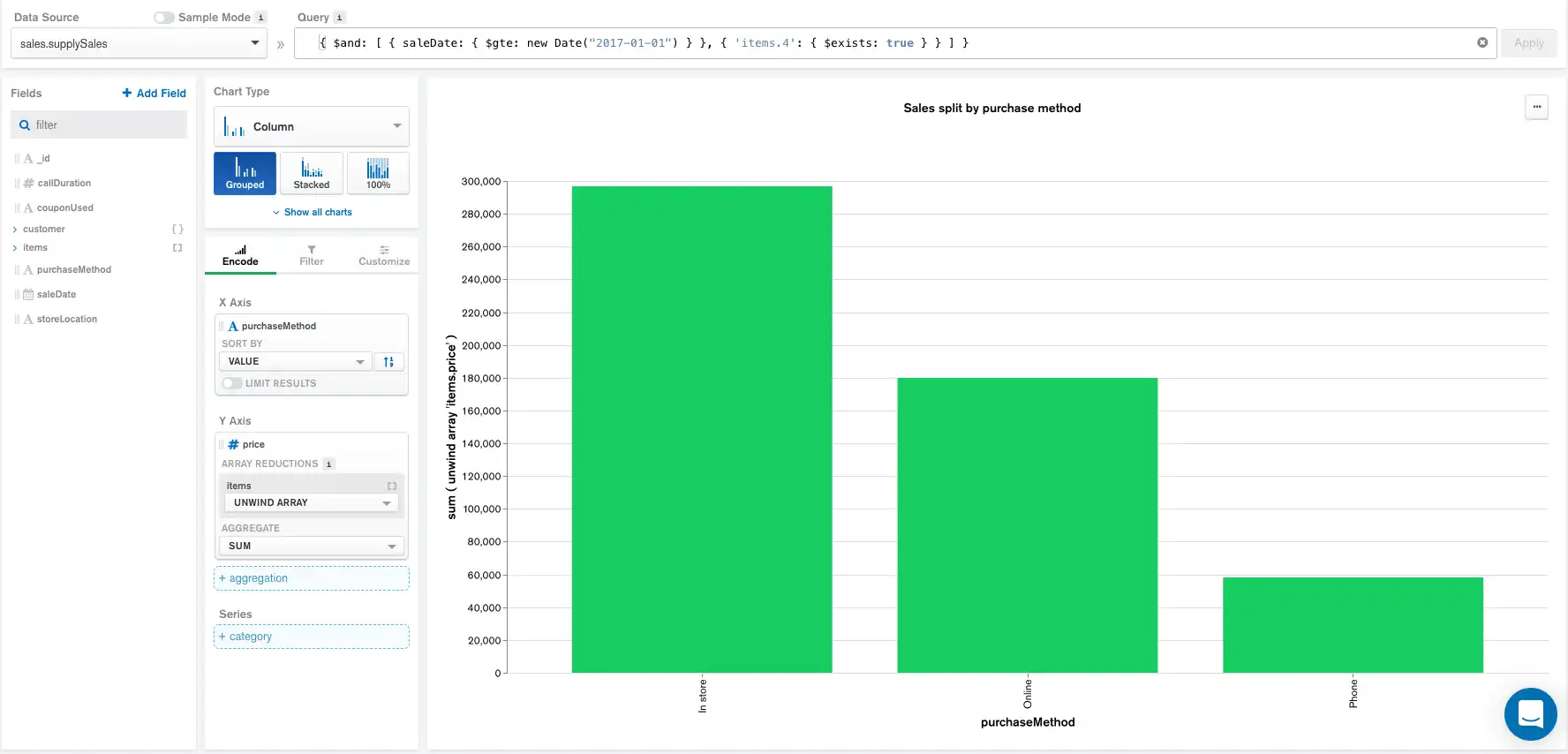Click Show all charts link
The height and width of the screenshot is (754, 1568).
click(x=313, y=213)
